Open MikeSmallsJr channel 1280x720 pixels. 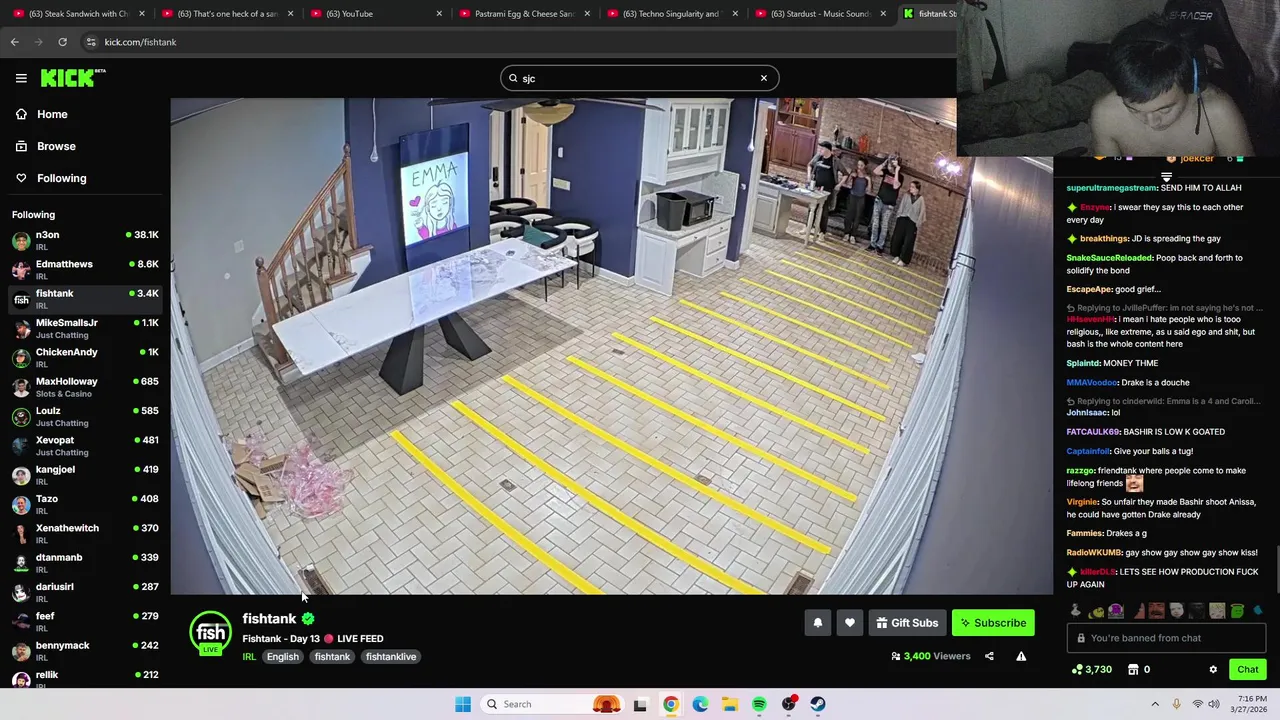[85, 328]
